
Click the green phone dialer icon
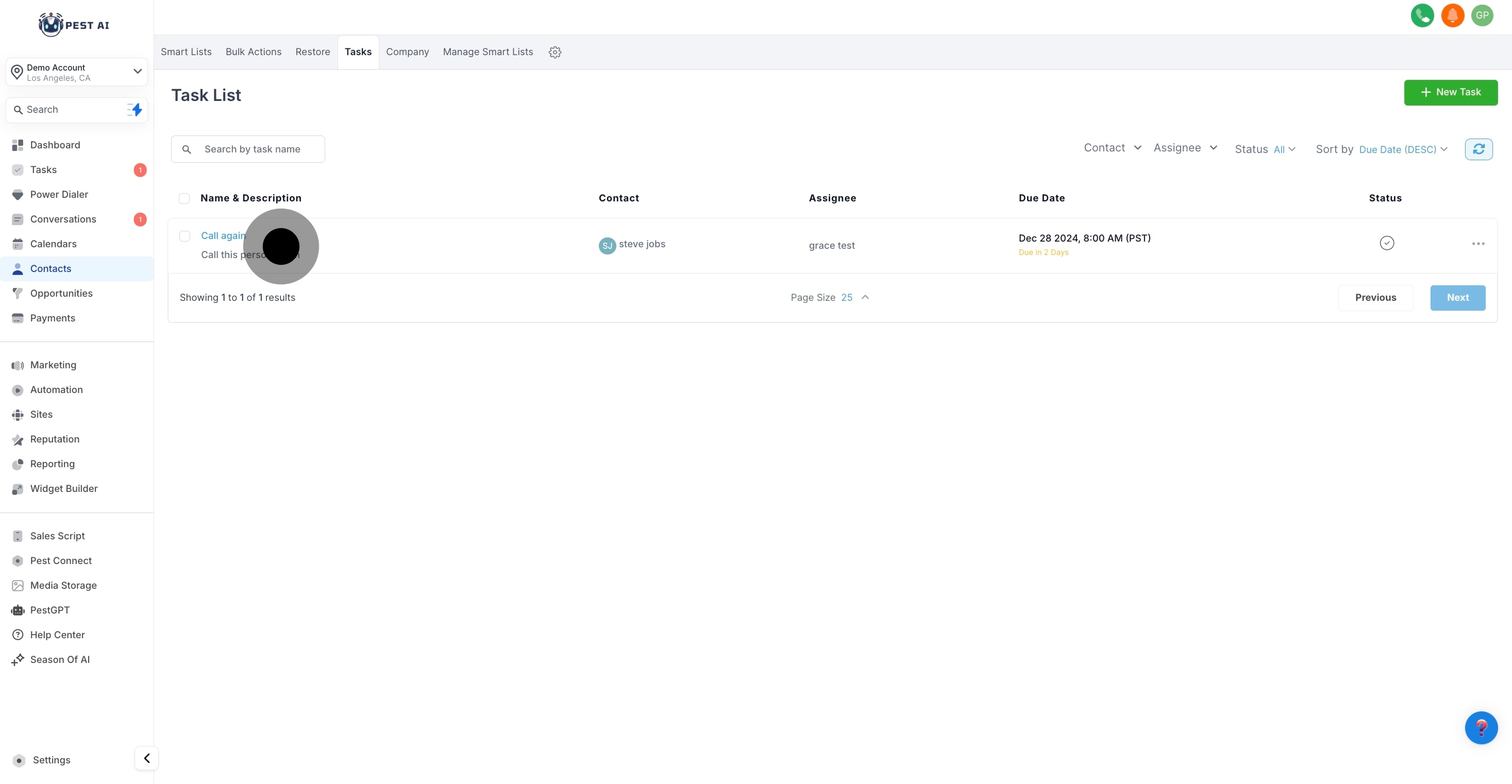(x=1422, y=16)
